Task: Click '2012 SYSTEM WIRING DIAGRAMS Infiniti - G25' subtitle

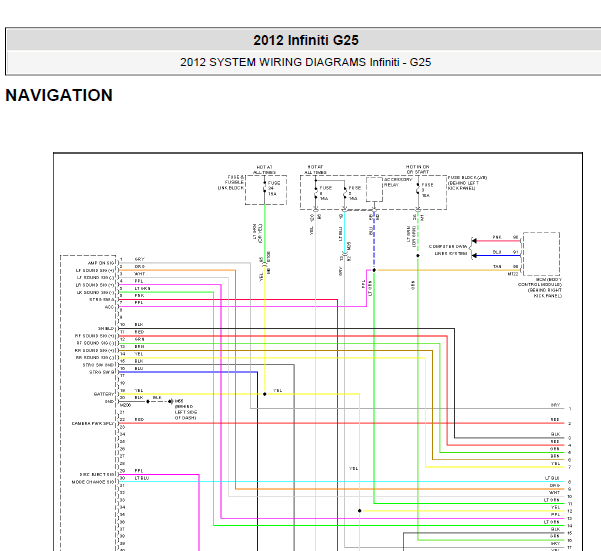Action: [305, 62]
